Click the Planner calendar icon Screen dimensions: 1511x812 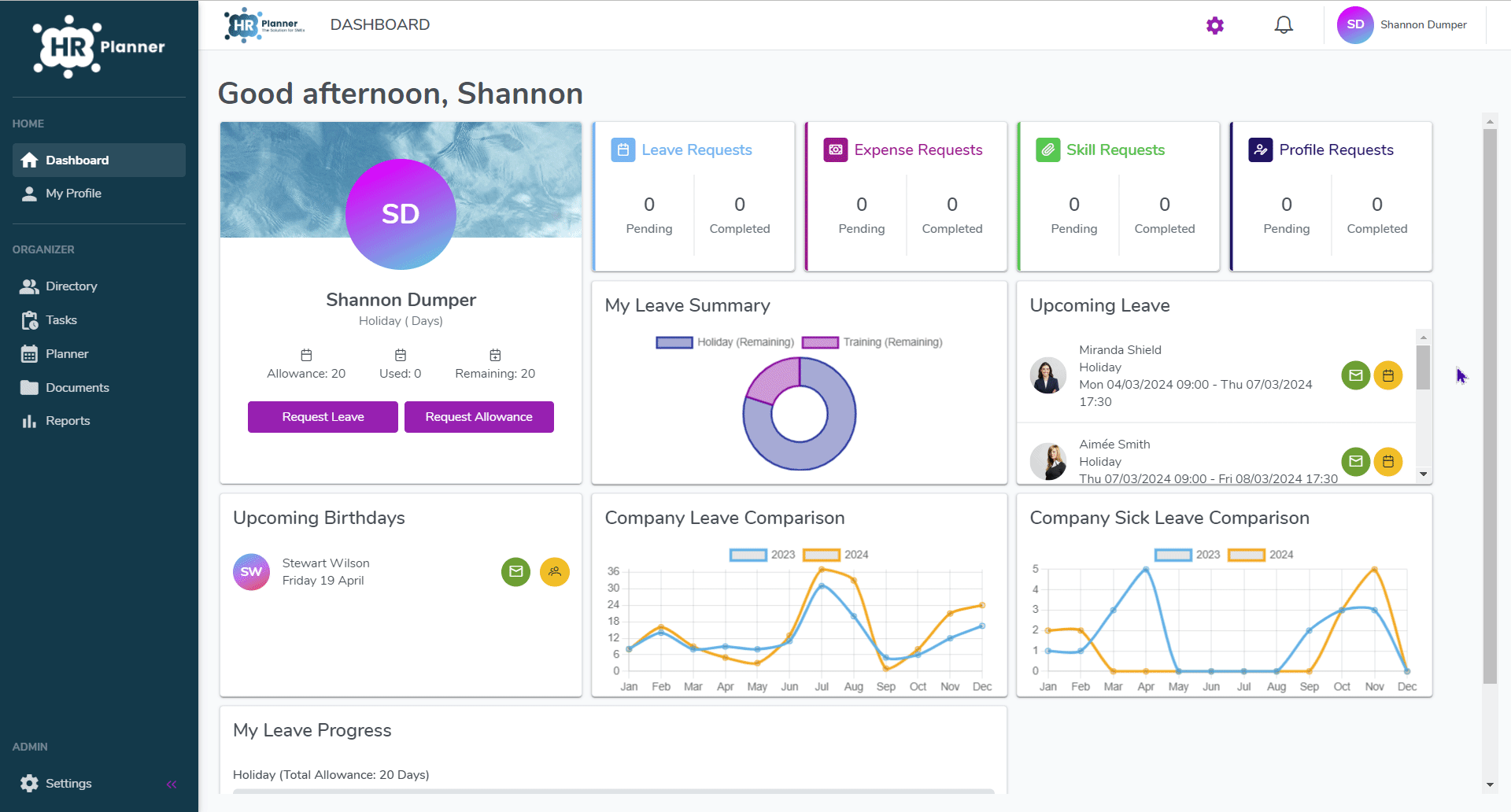[x=29, y=354]
